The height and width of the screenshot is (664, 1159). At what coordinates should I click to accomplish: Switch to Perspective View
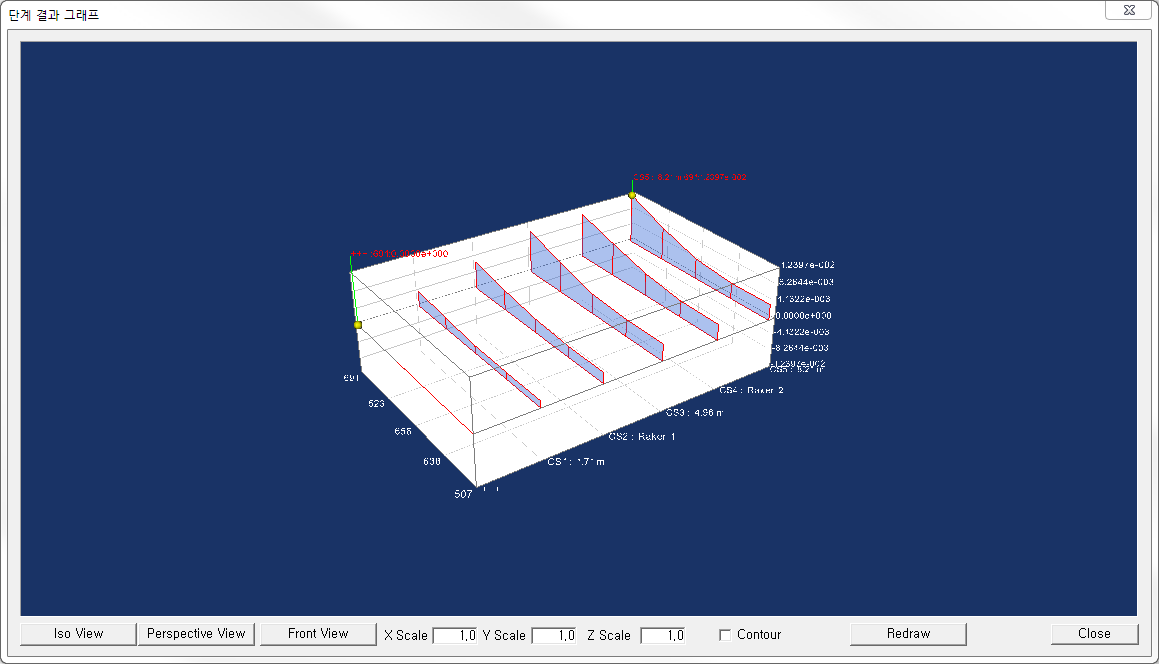coord(196,634)
